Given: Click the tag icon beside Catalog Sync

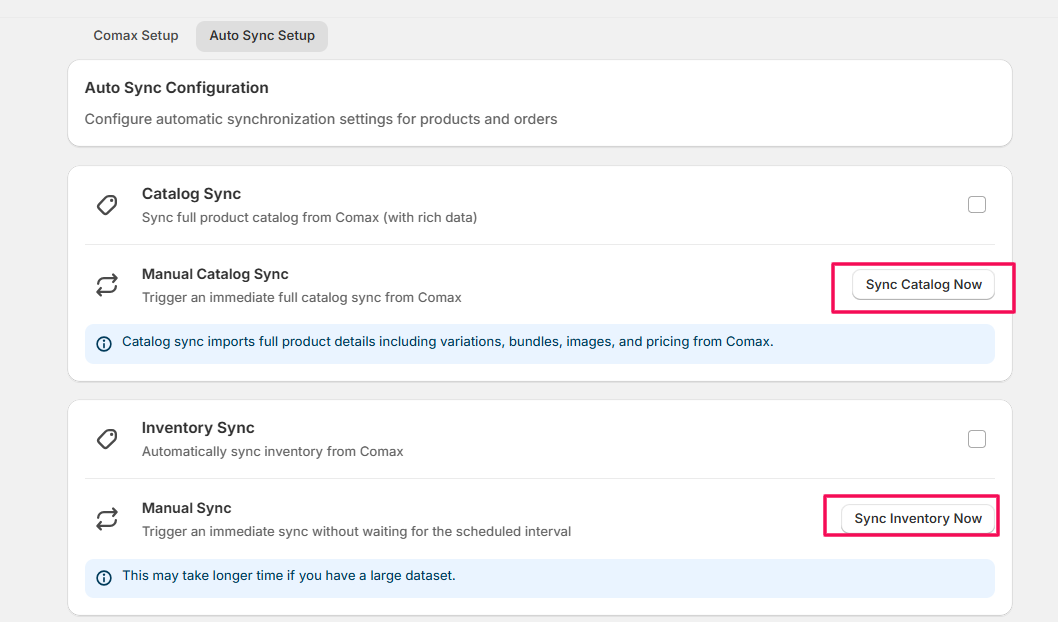Looking at the screenshot, I should point(107,205).
